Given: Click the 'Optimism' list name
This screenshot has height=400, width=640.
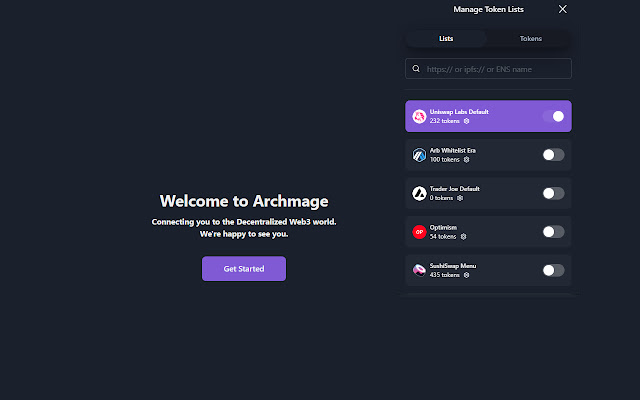Looking at the screenshot, I should [443, 227].
